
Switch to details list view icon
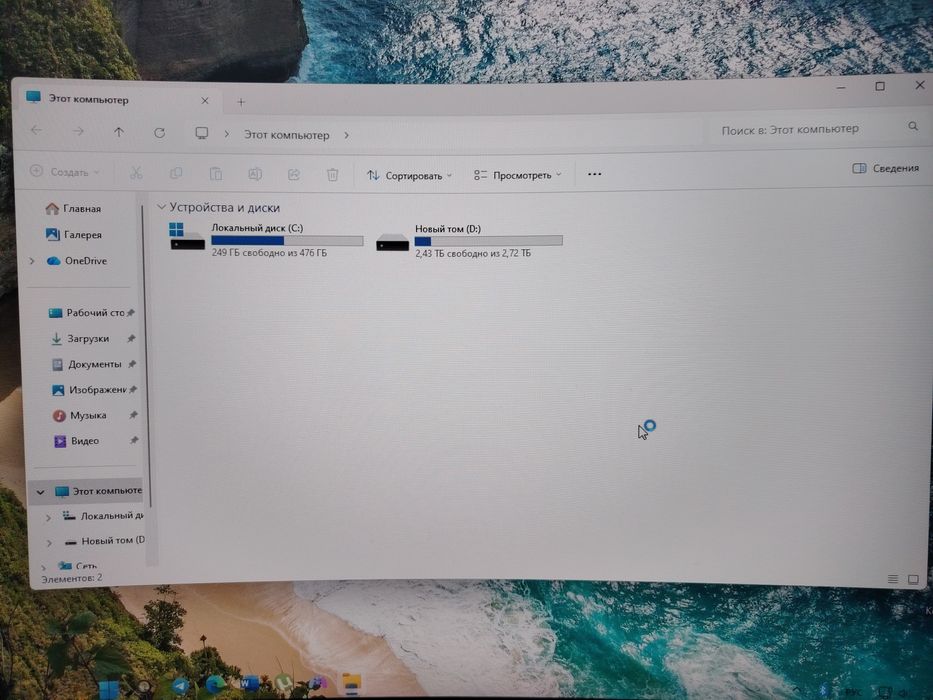click(x=893, y=579)
